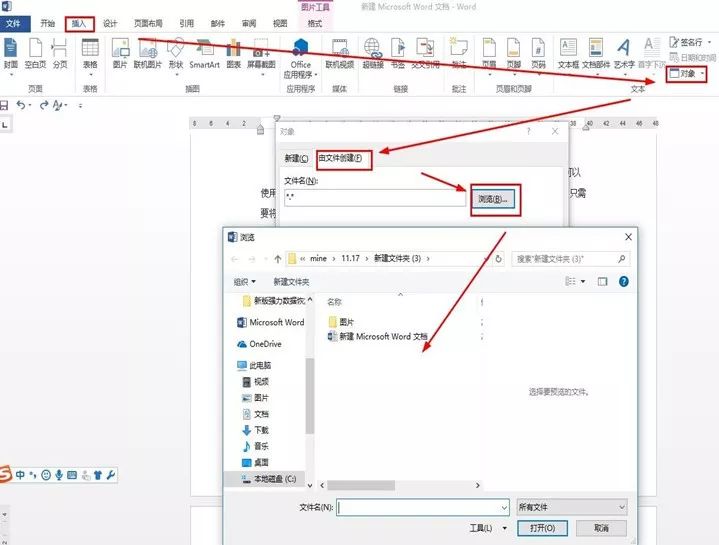Undo the last action

(x=21, y=105)
